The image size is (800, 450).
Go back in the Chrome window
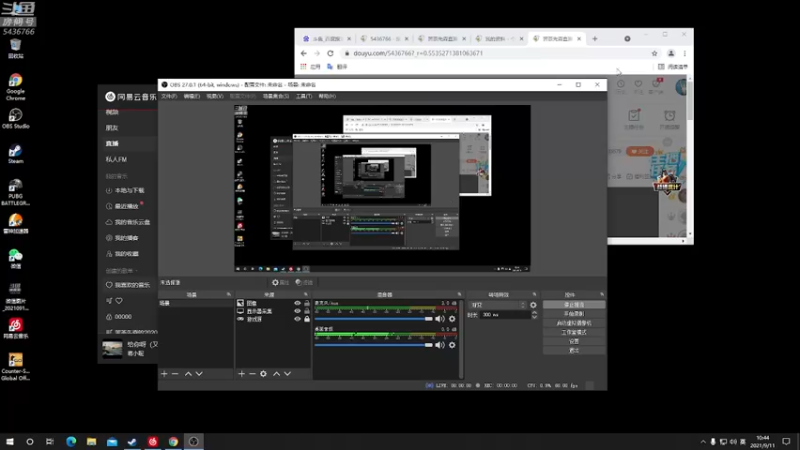click(x=304, y=53)
